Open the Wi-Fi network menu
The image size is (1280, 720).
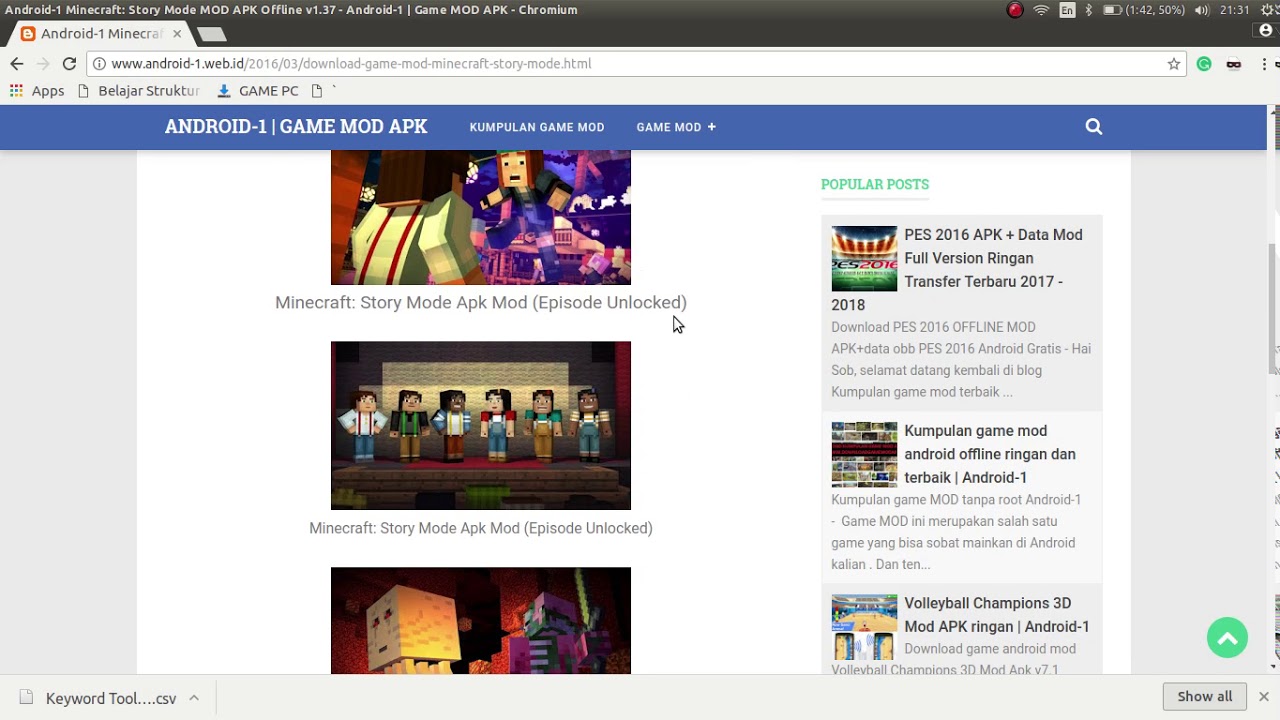click(1041, 10)
